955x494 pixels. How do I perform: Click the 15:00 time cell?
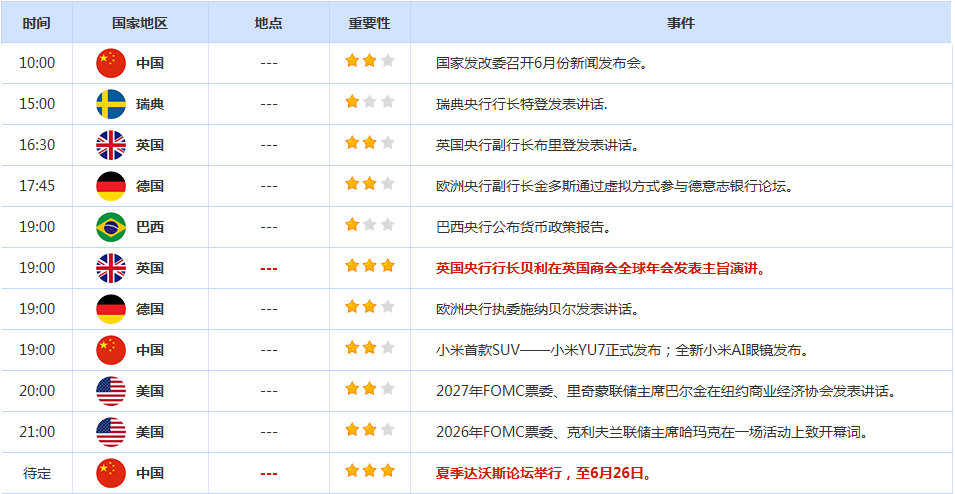[x=37, y=104]
